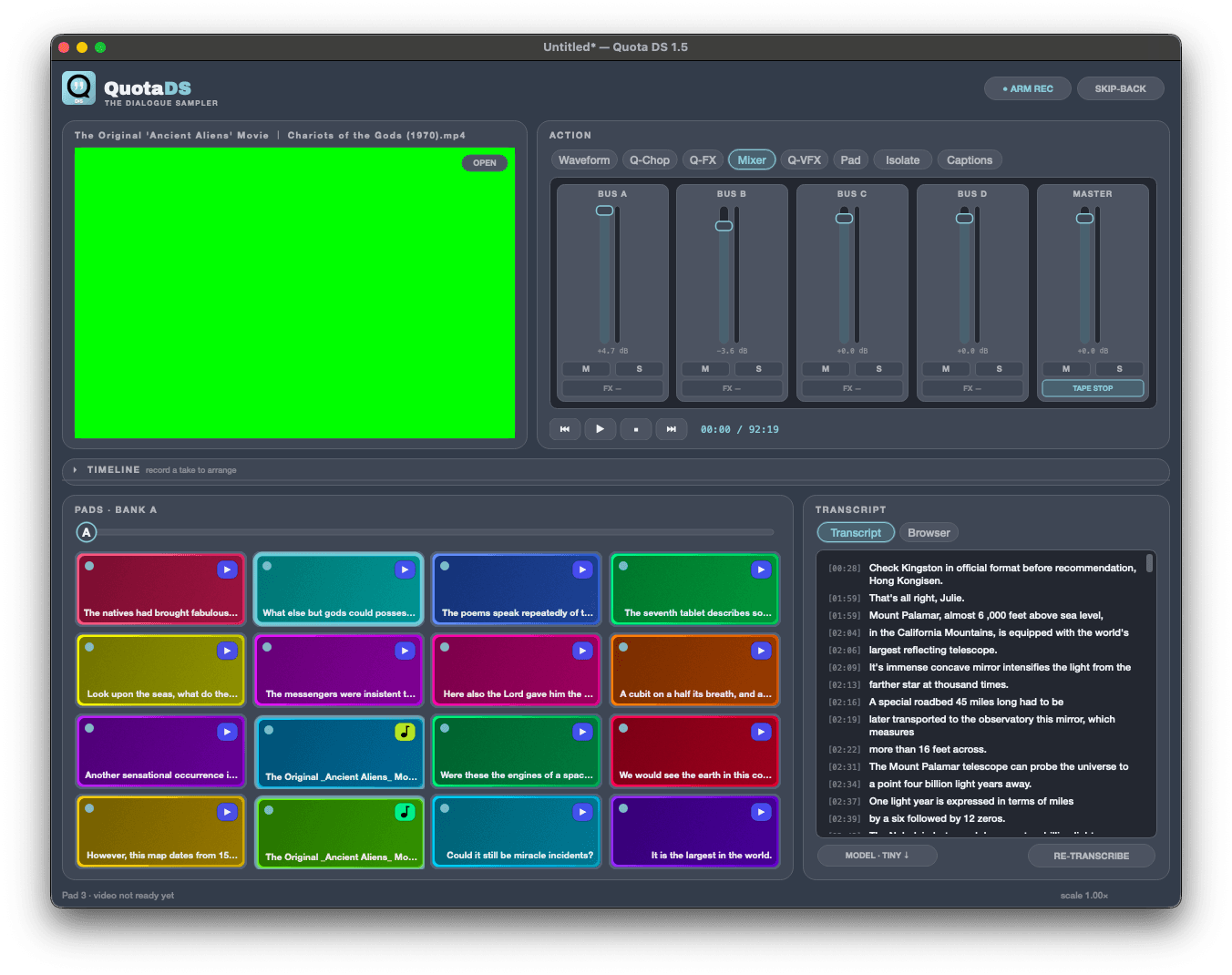The image size is (1232, 975).
Task: Select the Mixer tab
Action: (x=752, y=160)
